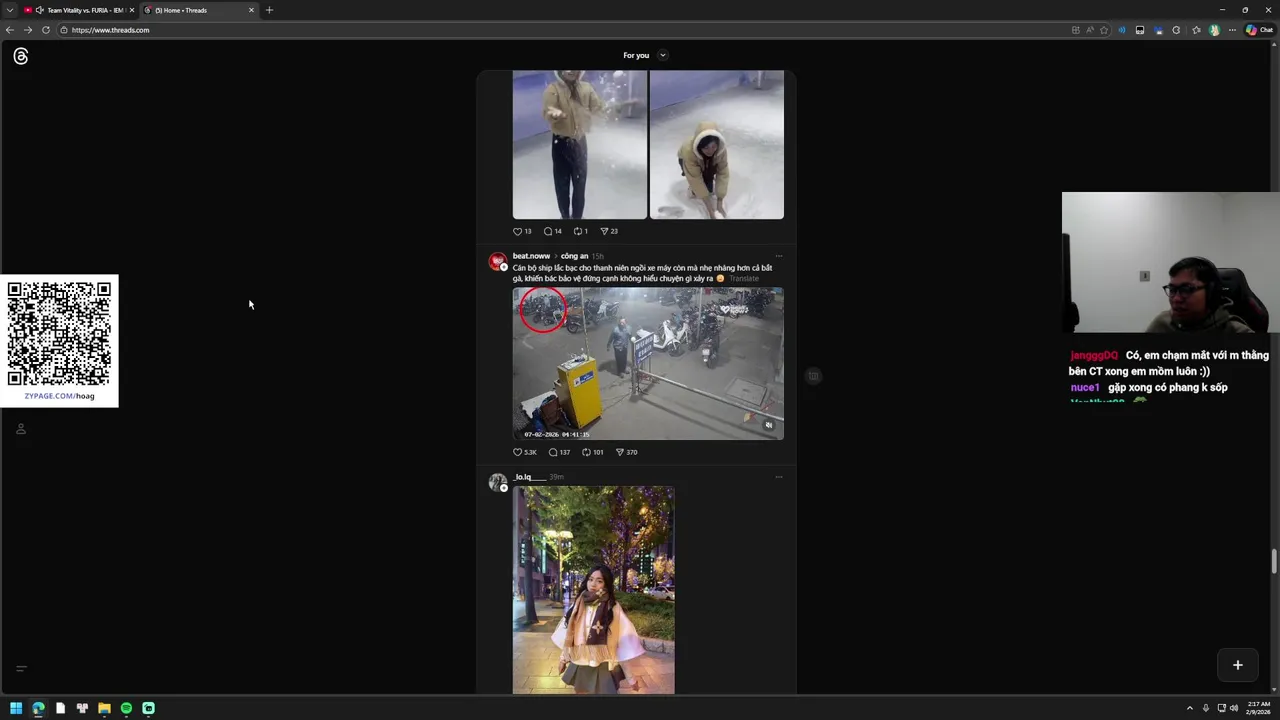Open the Favorites list toolbar icon

pyautogui.click(x=1196, y=30)
